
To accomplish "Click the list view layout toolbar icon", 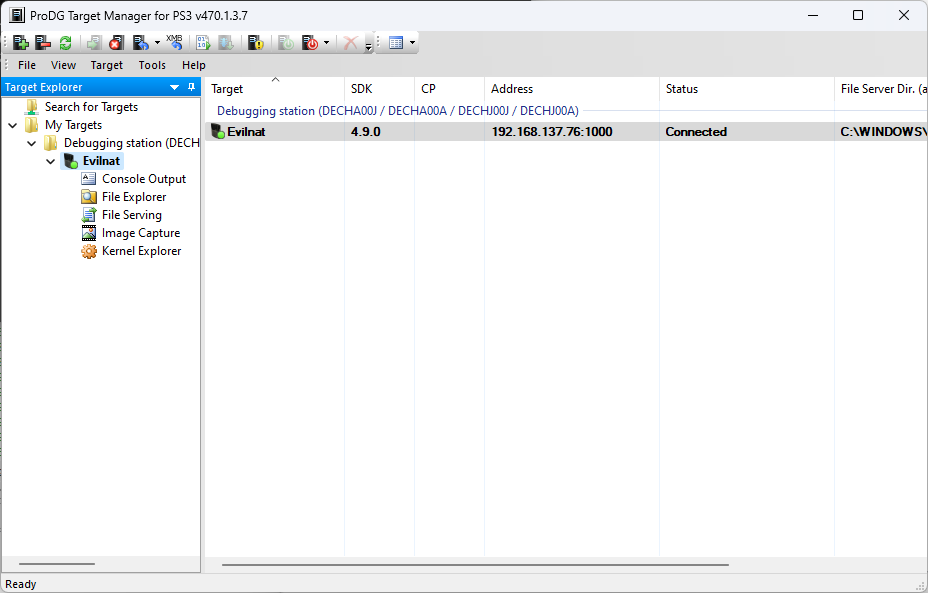I will click(396, 43).
